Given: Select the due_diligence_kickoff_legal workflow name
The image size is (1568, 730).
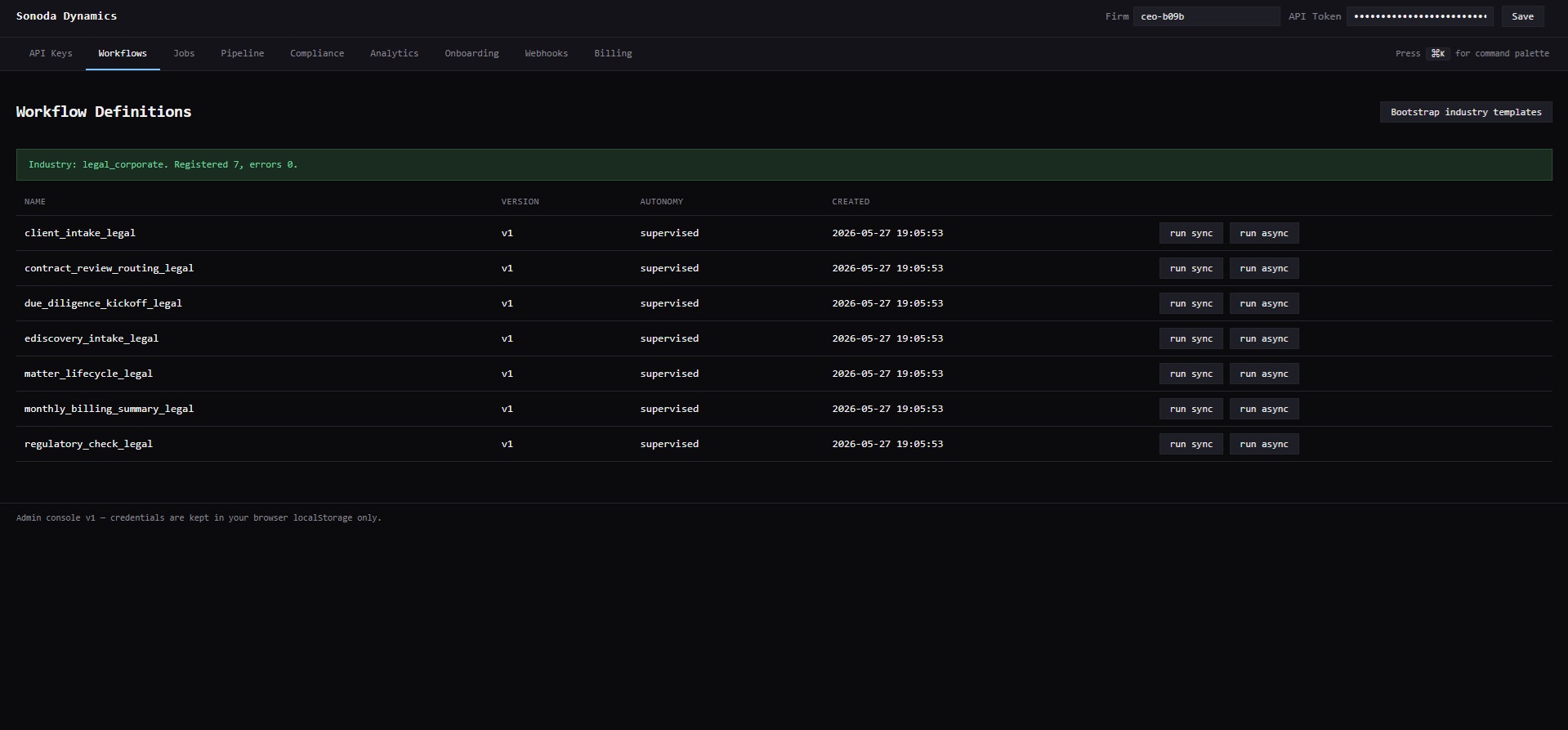Looking at the screenshot, I should [x=103, y=303].
